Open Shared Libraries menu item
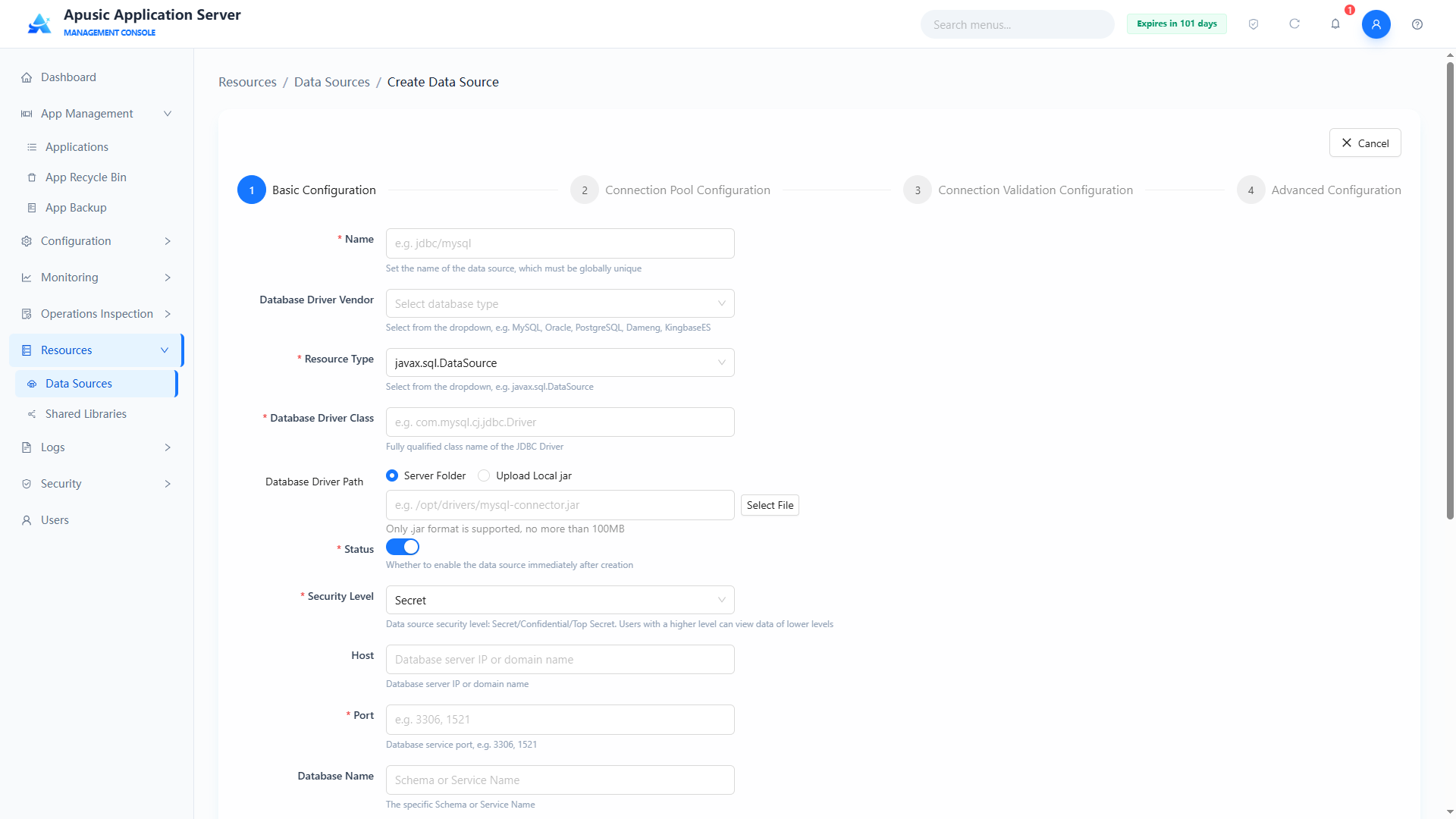Viewport: 1456px width, 819px height. [96, 414]
